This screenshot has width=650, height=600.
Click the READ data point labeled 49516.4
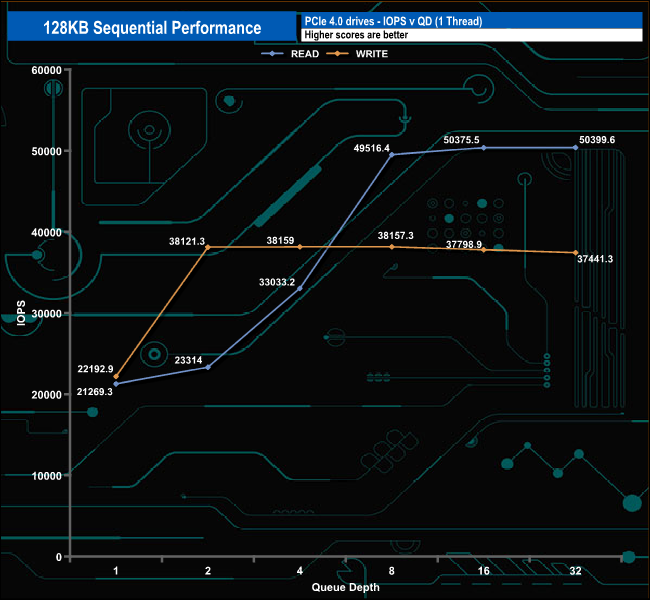point(392,155)
